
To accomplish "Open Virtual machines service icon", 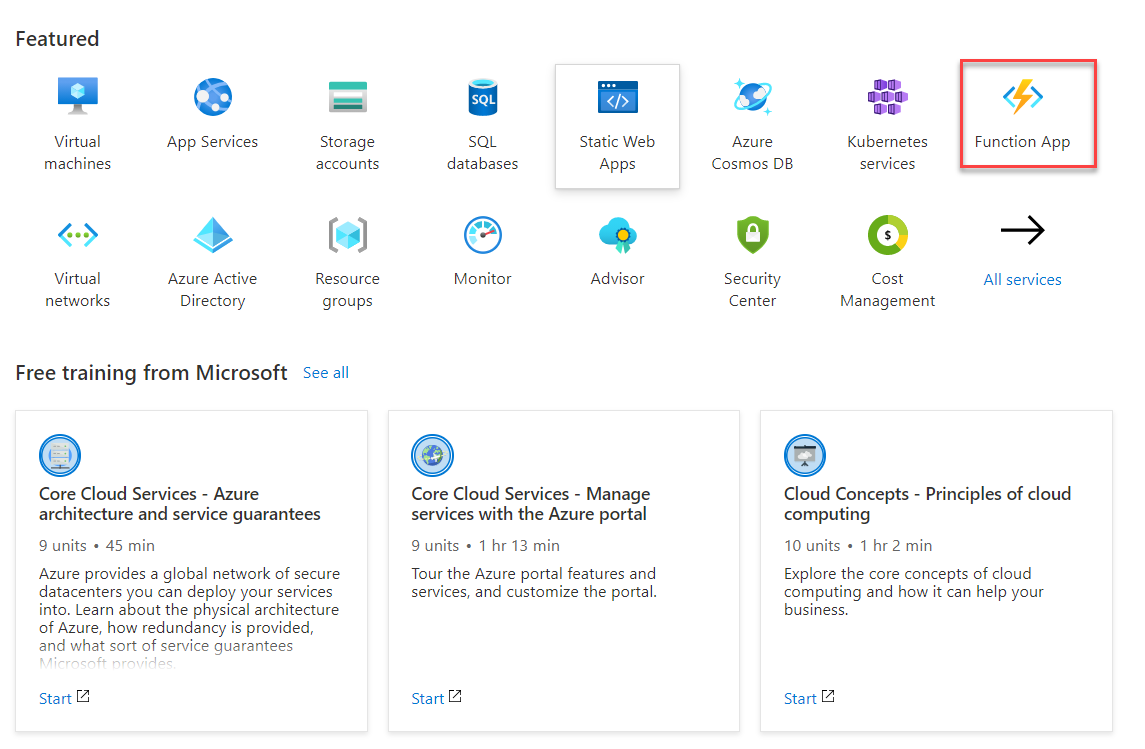I will click(x=77, y=96).
